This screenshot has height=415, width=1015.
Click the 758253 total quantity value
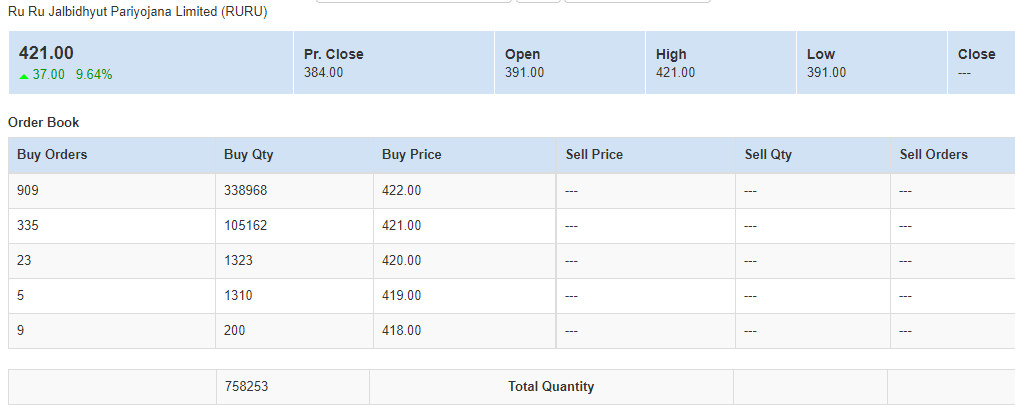click(x=246, y=387)
